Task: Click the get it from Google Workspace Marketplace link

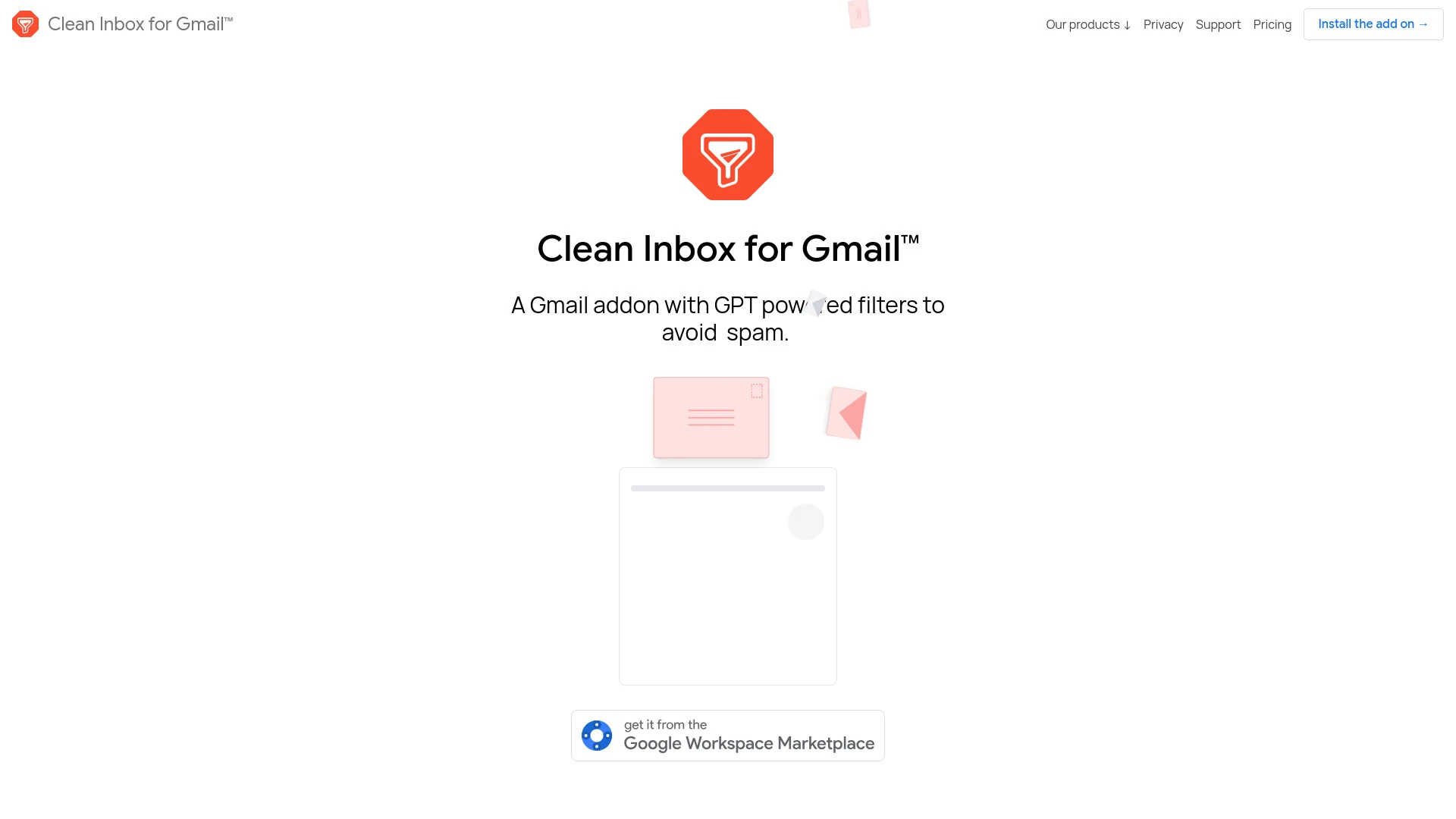Action: pos(728,735)
